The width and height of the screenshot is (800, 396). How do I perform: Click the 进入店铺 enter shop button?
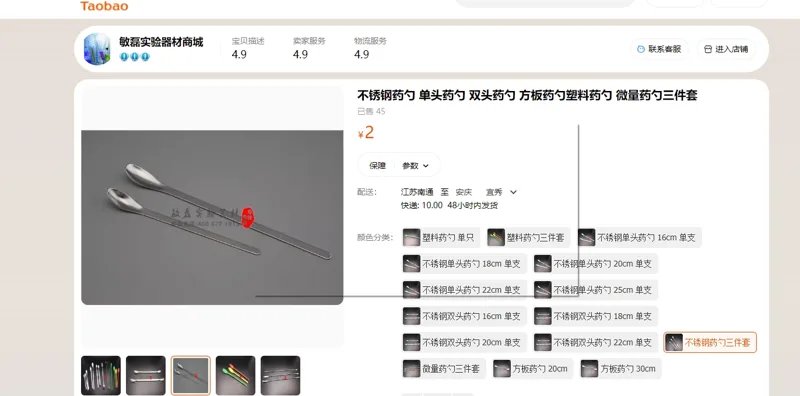726,49
